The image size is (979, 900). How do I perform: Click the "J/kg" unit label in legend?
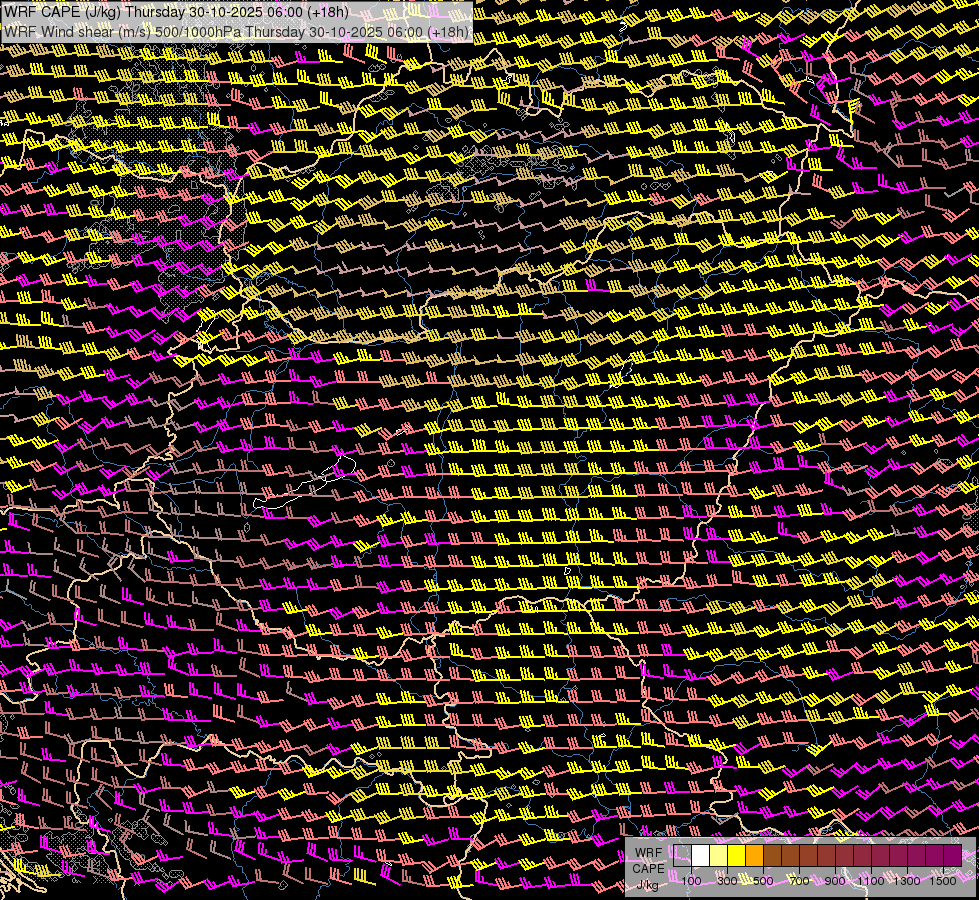click(648, 884)
